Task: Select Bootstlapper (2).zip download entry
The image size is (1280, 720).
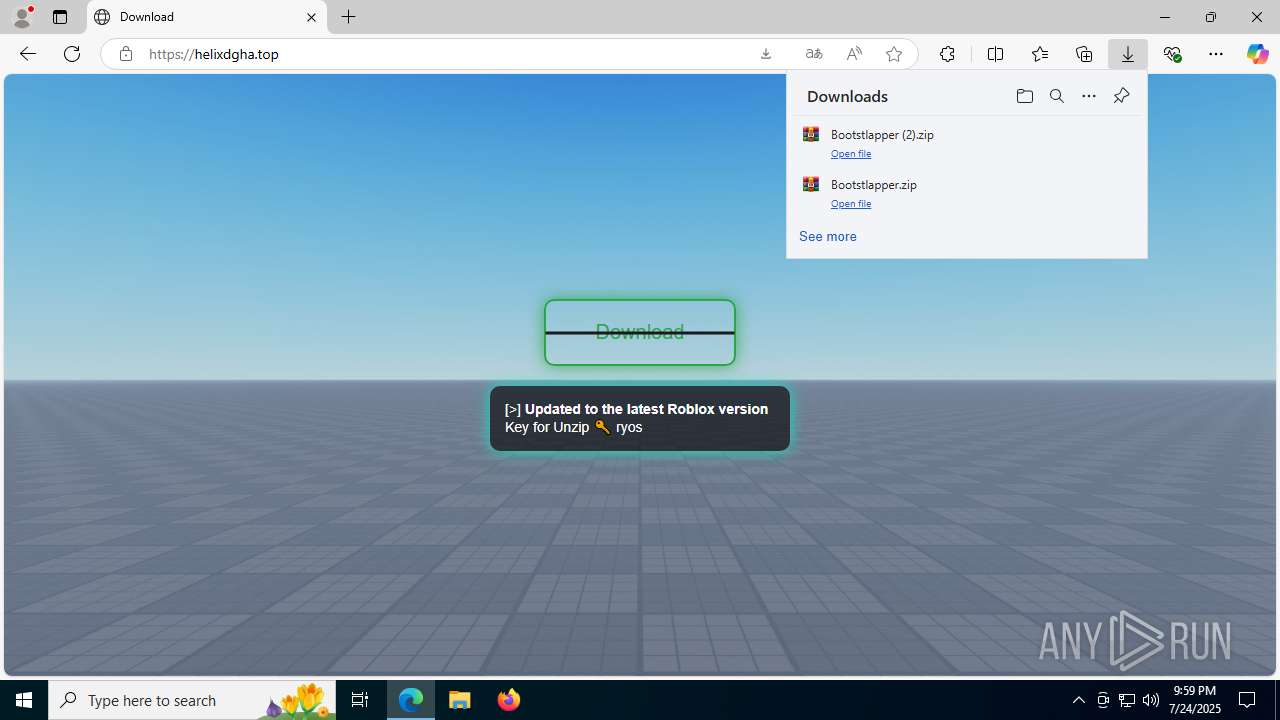Action: coord(967,142)
